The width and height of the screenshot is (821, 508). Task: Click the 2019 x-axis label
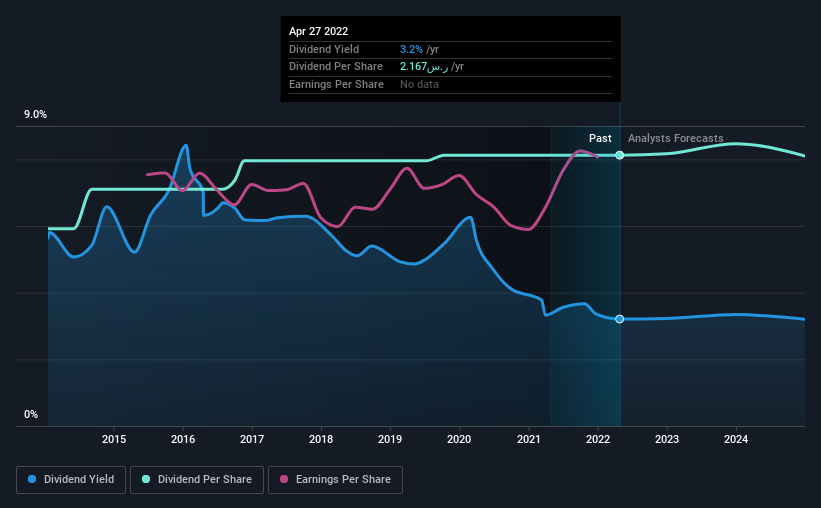click(390, 439)
